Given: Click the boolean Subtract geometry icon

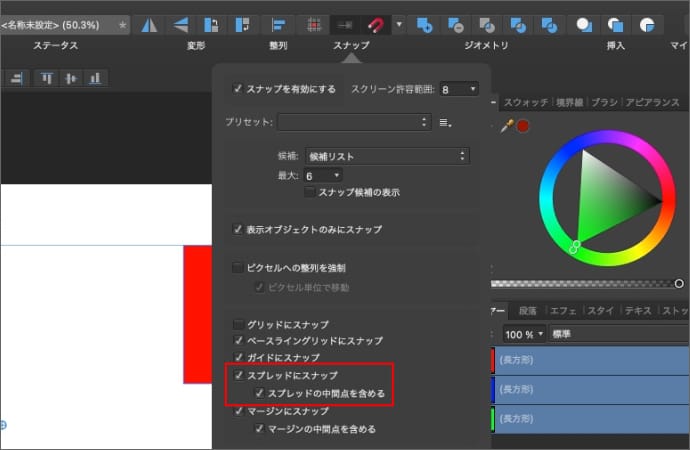Looking at the screenshot, I should (455, 23).
